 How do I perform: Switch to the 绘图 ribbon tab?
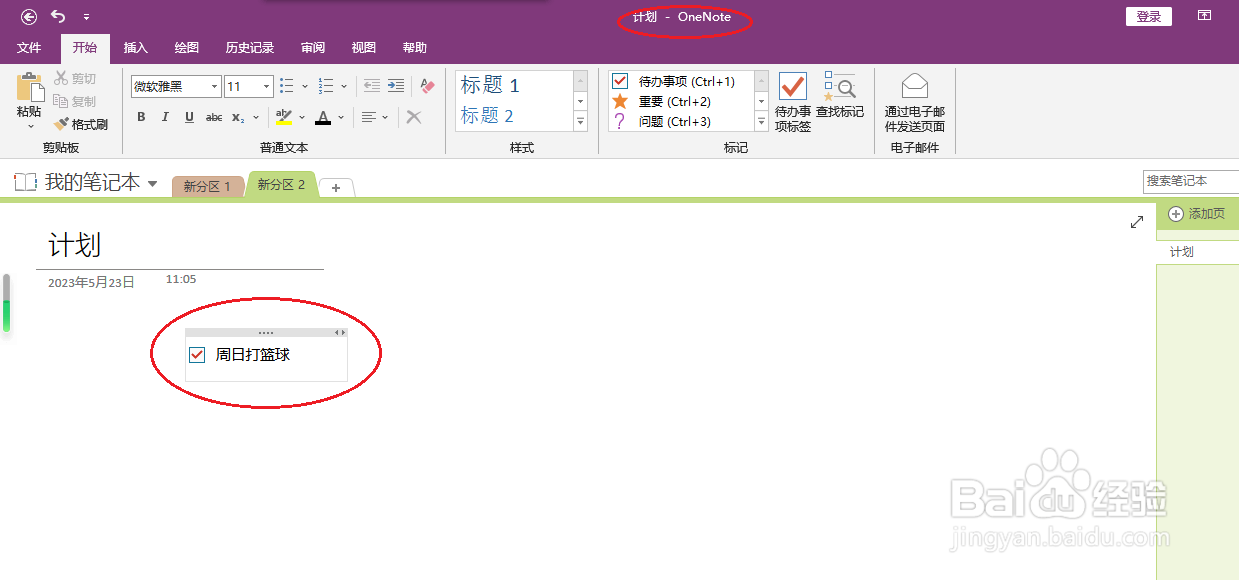point(186,48)
